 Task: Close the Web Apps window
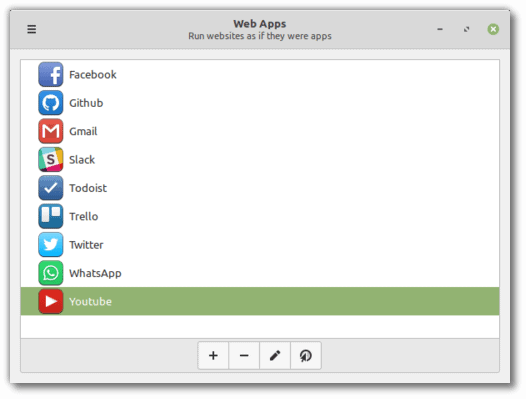coord(493,29)
